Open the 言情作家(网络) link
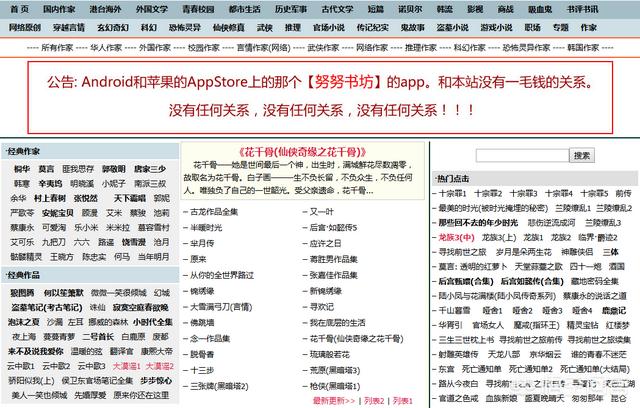Screen dimensions: 640x408 263,48
